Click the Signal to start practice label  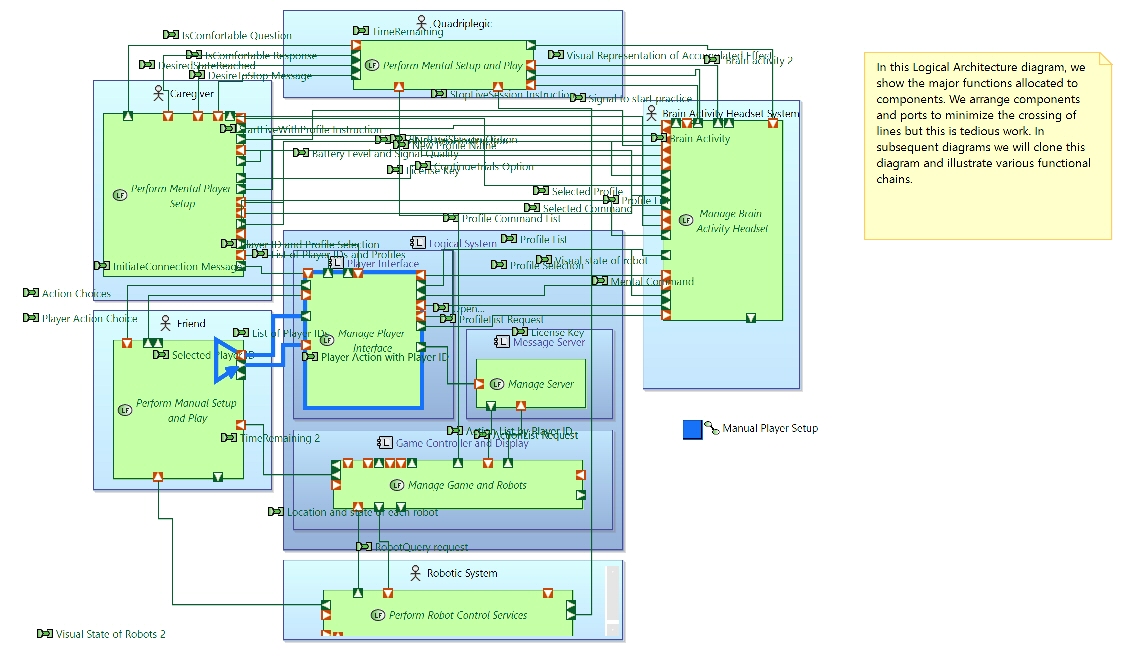tap(640, 98)
